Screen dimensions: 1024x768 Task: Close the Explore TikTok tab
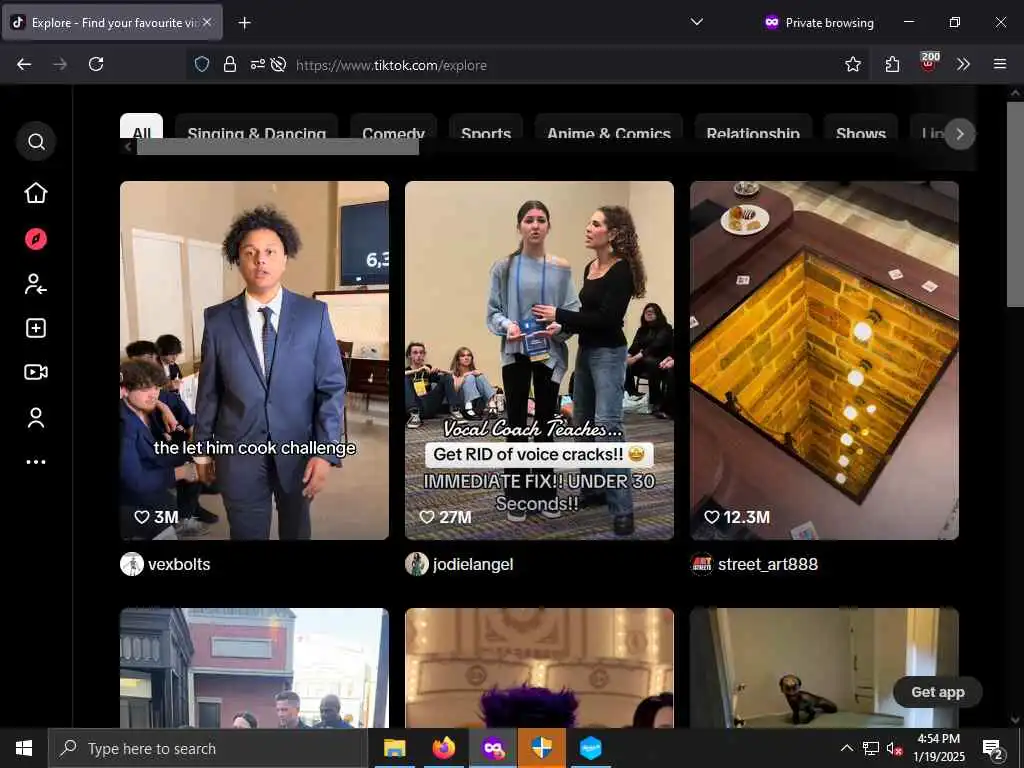pos(206,22)
